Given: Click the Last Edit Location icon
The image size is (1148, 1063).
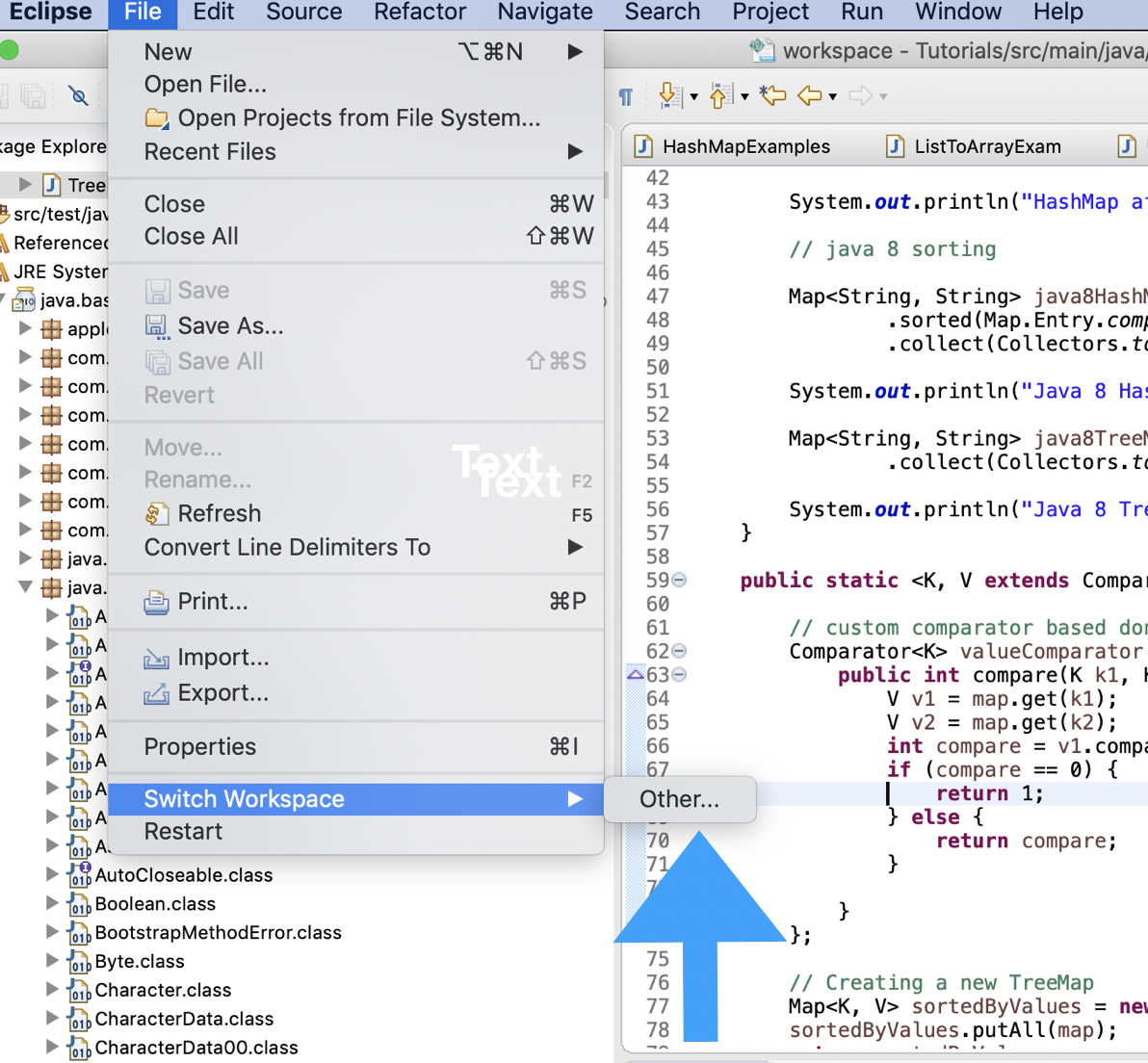Looking at the screenshot, I should click(773, 95).
